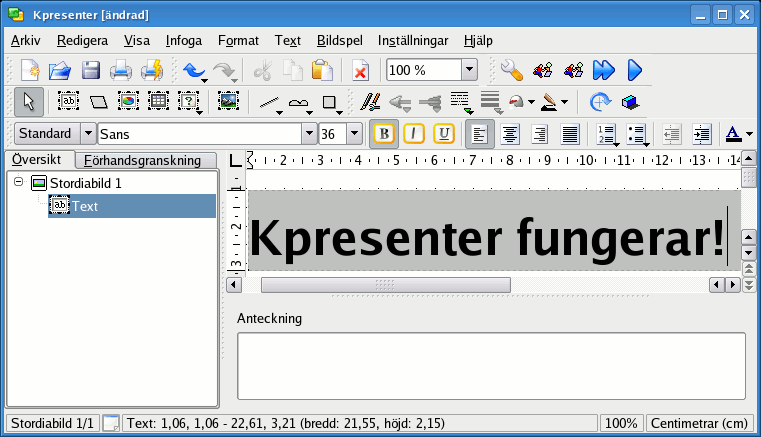
Task: Toggle bold formatting
Action: pyautogui.click(x=382, y=134)
